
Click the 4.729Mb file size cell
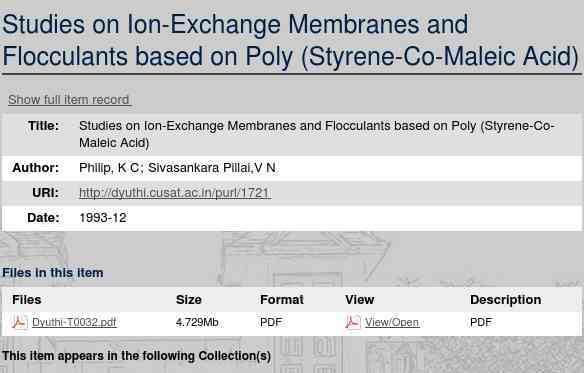197,322
